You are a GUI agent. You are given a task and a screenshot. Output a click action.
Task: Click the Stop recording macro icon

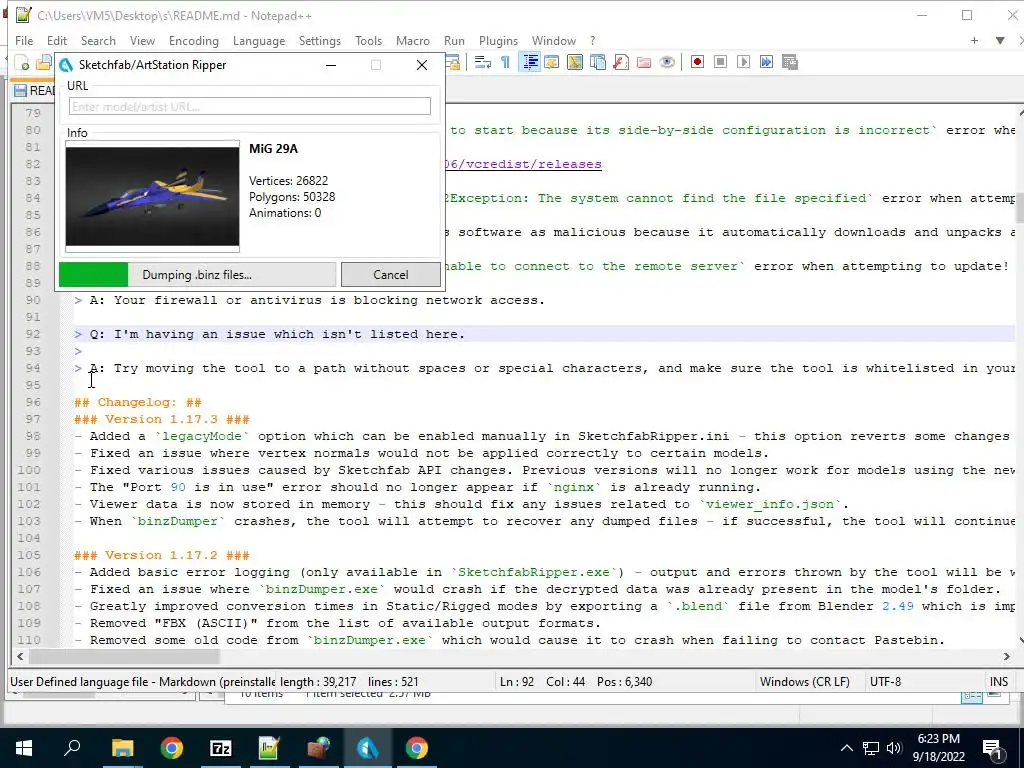720,62
